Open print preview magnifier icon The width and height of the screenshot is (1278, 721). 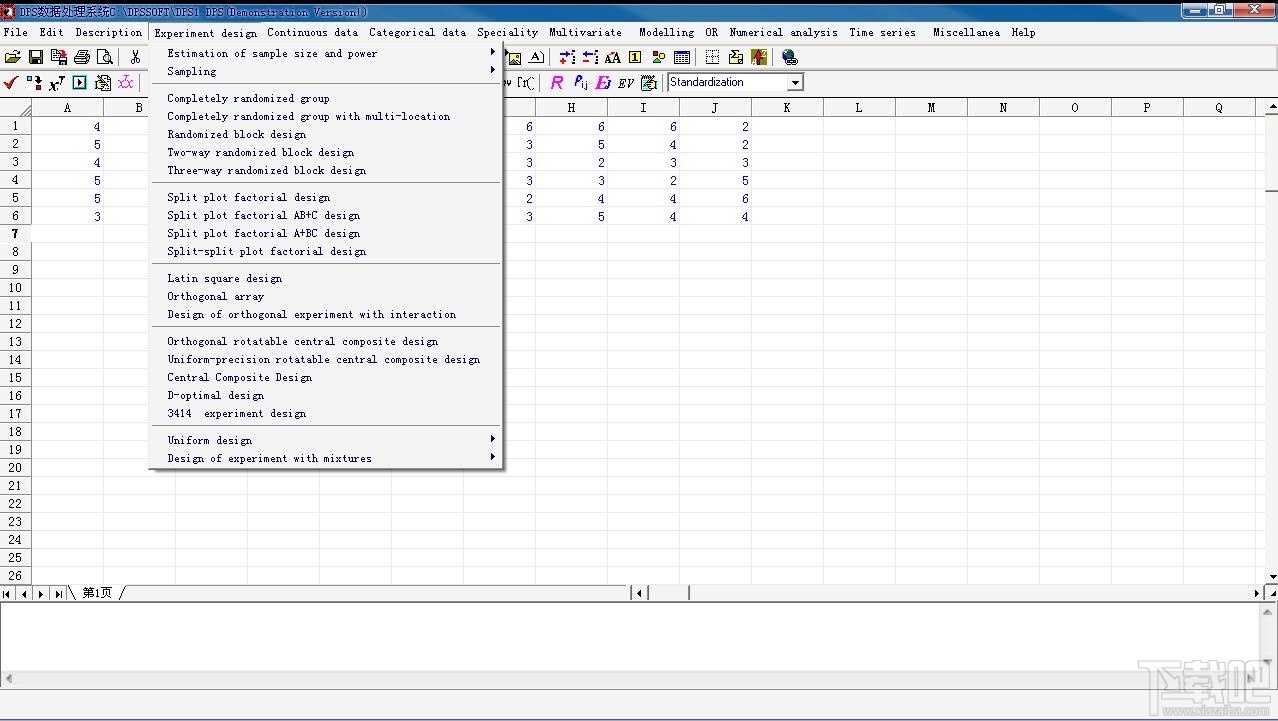point(105,58)
